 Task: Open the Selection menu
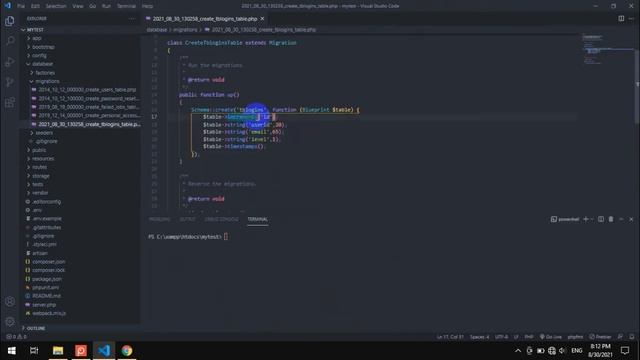coord(56,6)
